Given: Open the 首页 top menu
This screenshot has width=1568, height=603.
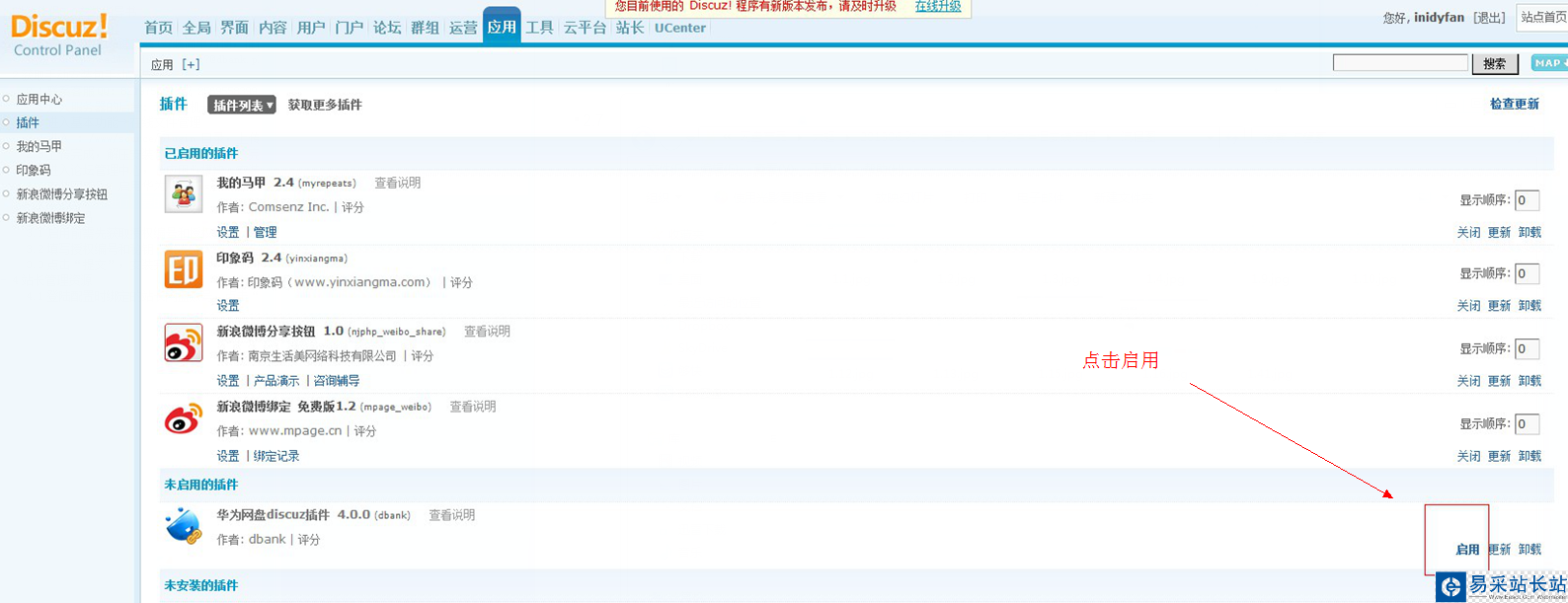Looking at the screenshot, I should pos(158,28).
